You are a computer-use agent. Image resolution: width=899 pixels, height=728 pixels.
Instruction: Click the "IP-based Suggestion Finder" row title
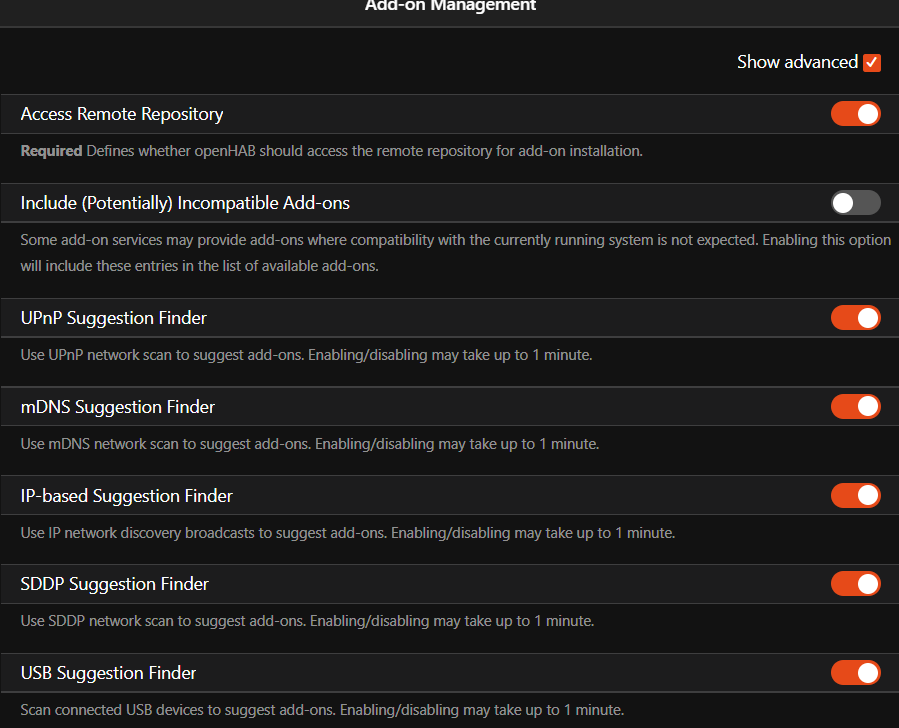point(127,496)
